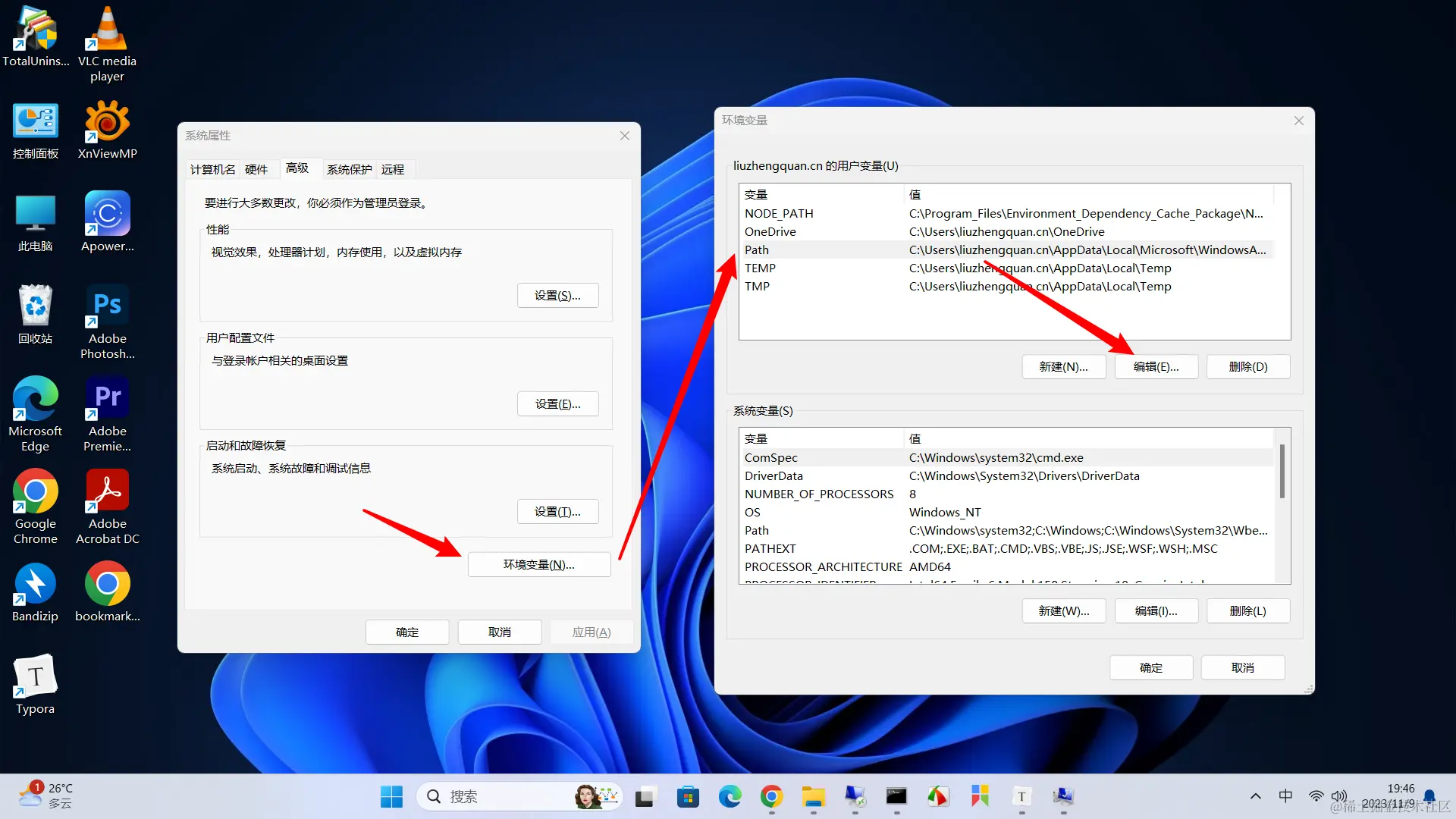
Task: Switch to the 计算机名 tab
Action: (x=212, y=169)
